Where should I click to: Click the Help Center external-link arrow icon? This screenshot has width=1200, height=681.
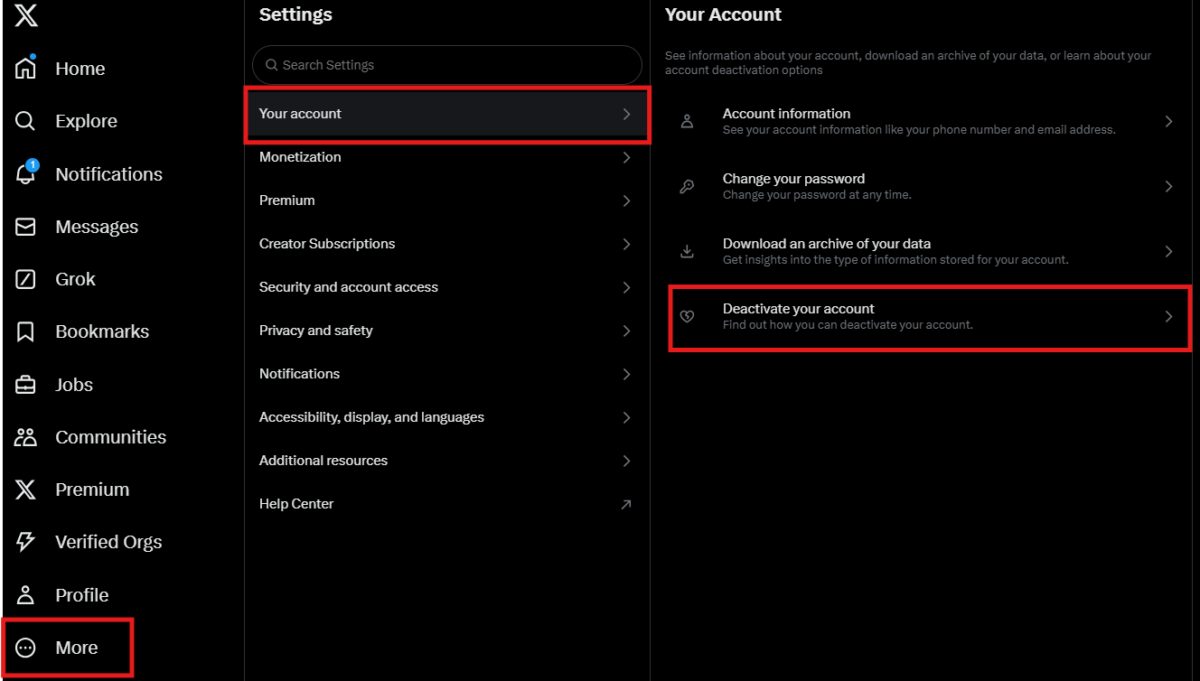point(626,504)
